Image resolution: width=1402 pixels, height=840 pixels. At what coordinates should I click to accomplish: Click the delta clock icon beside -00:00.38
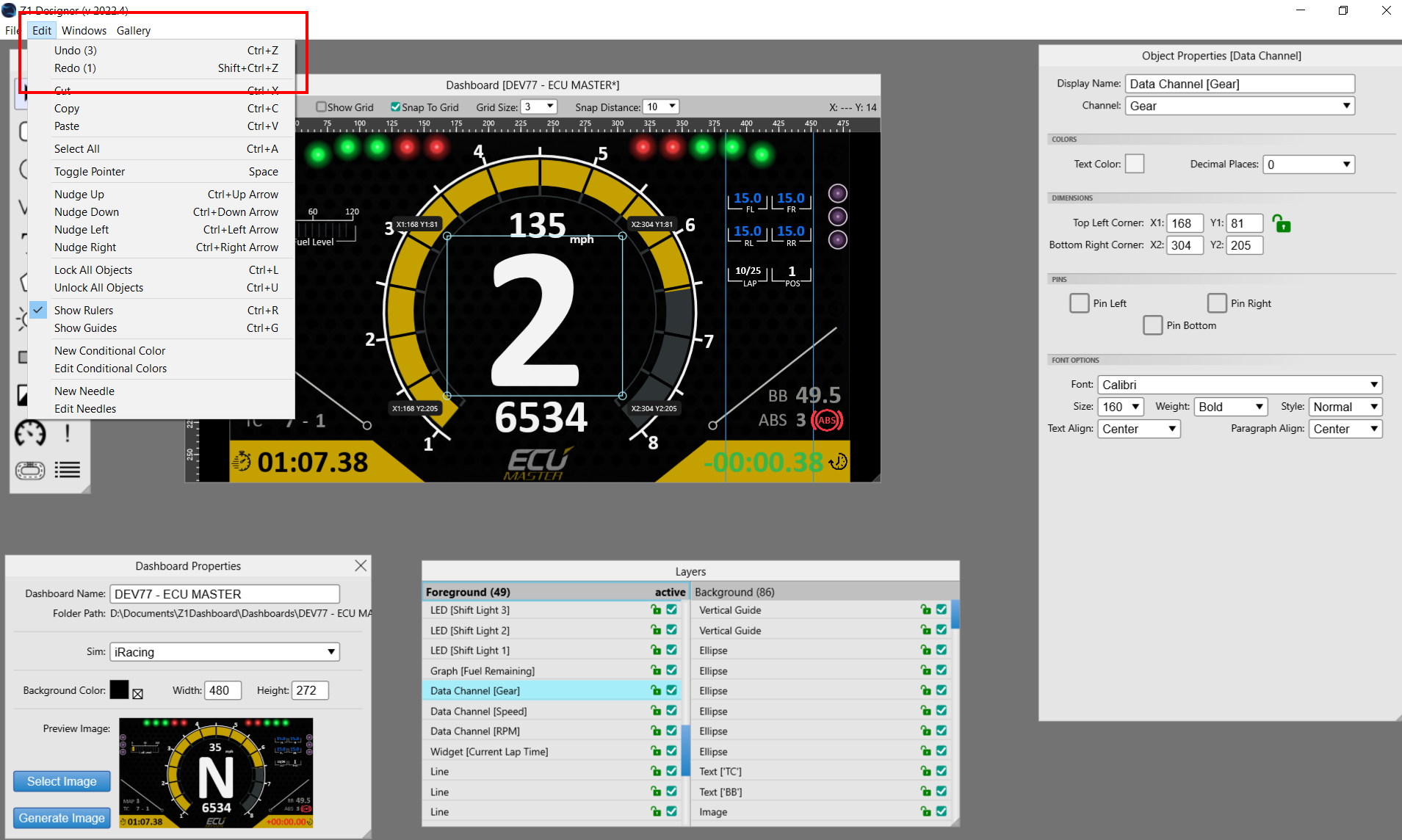click(838, 462)
